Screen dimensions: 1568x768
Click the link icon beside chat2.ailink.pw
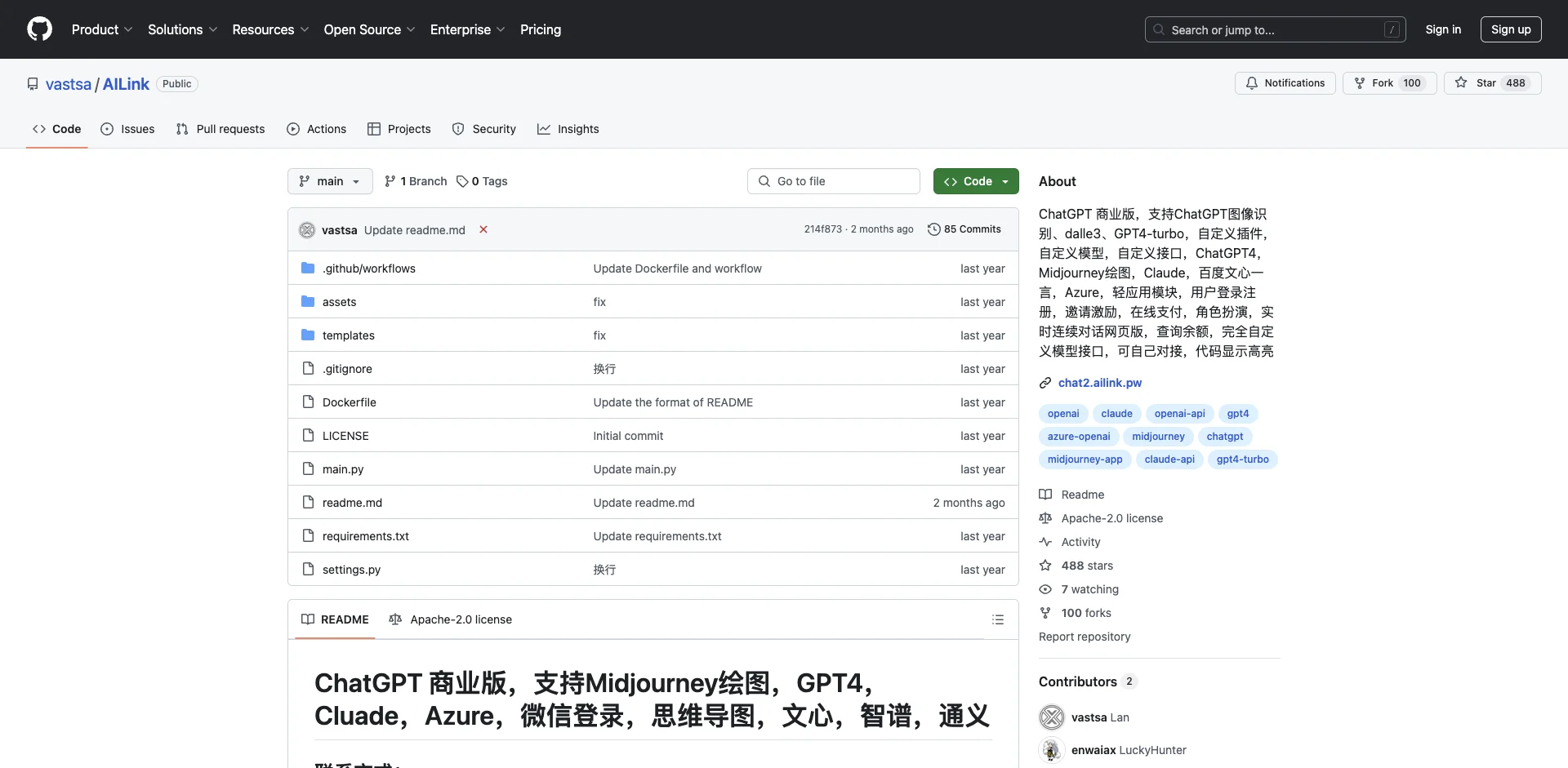(x=1045, y=383)
